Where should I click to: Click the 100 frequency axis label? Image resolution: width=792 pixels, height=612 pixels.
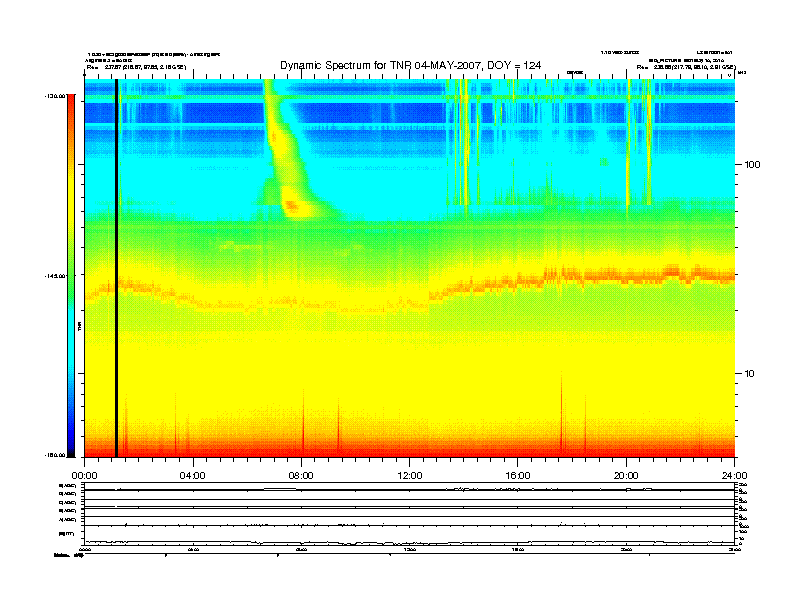tap(752, 165)
